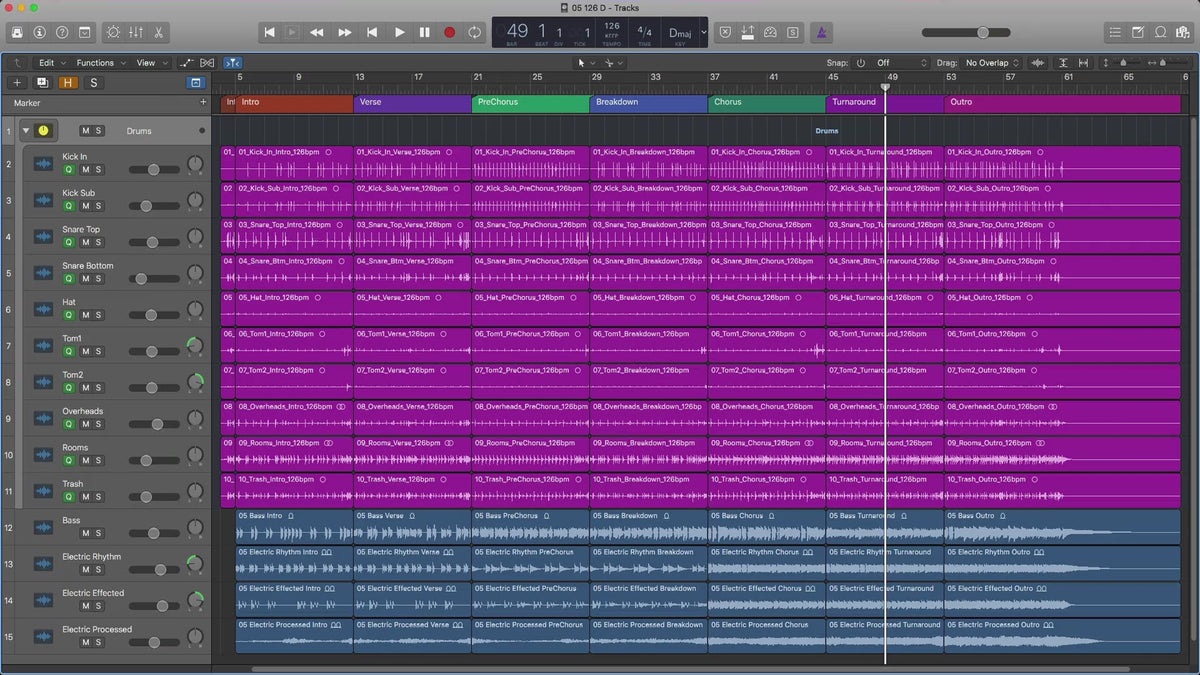Click the Play button
Image resolution: width=1200 pixels, height=675 pixels.
coord(399,32)
